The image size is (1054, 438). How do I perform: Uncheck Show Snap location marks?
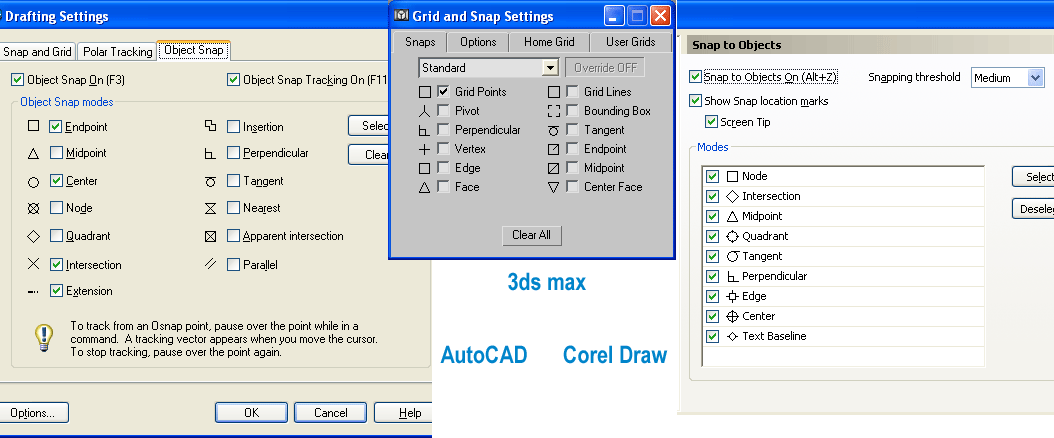(x=695, y=101)
